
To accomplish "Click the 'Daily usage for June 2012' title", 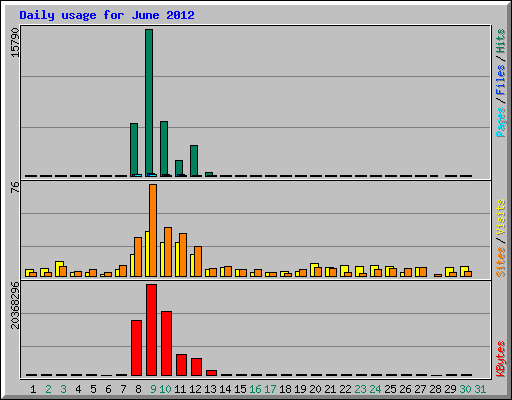I will click(x=107, y=15).
